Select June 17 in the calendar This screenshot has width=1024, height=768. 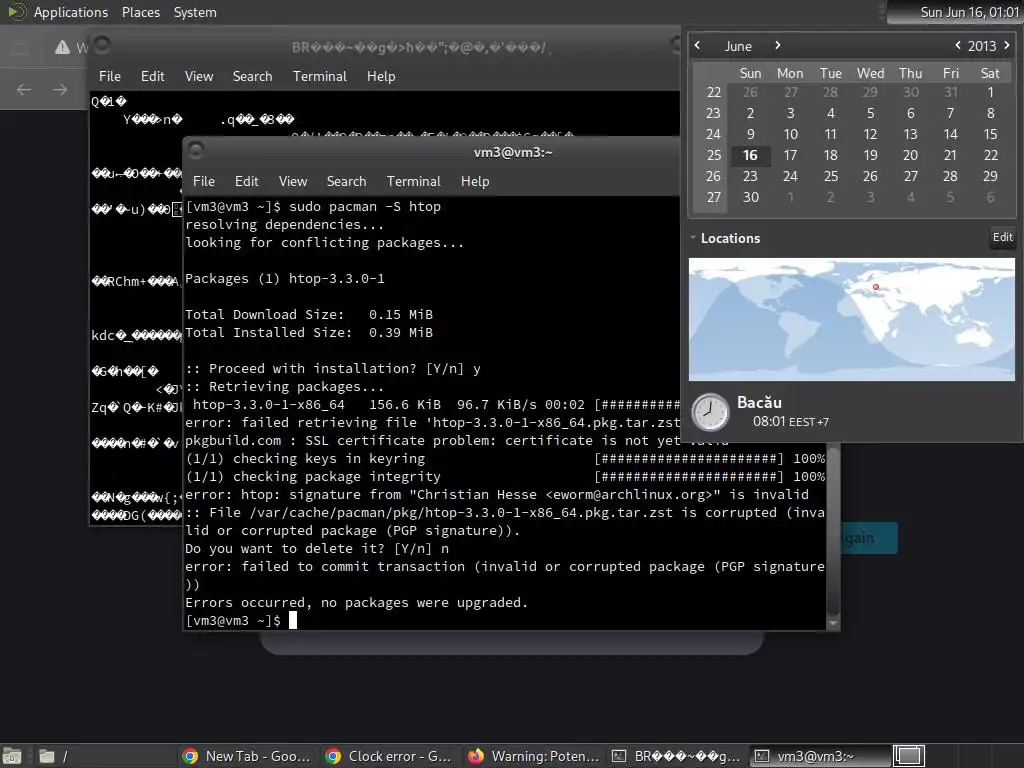pyautogui.click(x=790, y=155)
